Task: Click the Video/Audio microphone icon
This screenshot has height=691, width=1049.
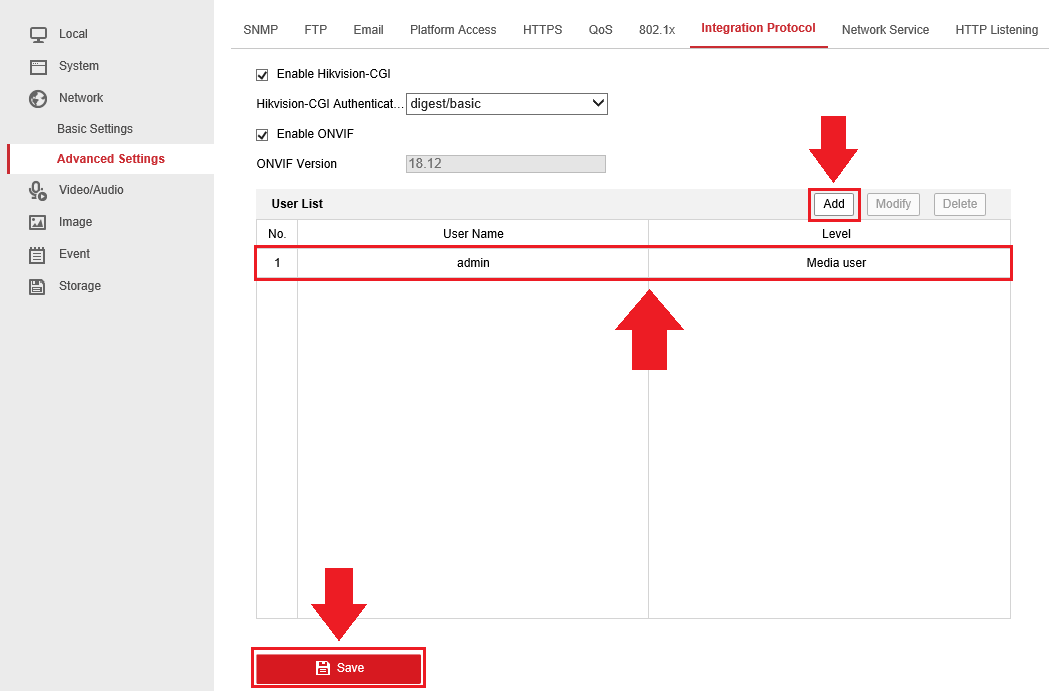Action: 38,190
